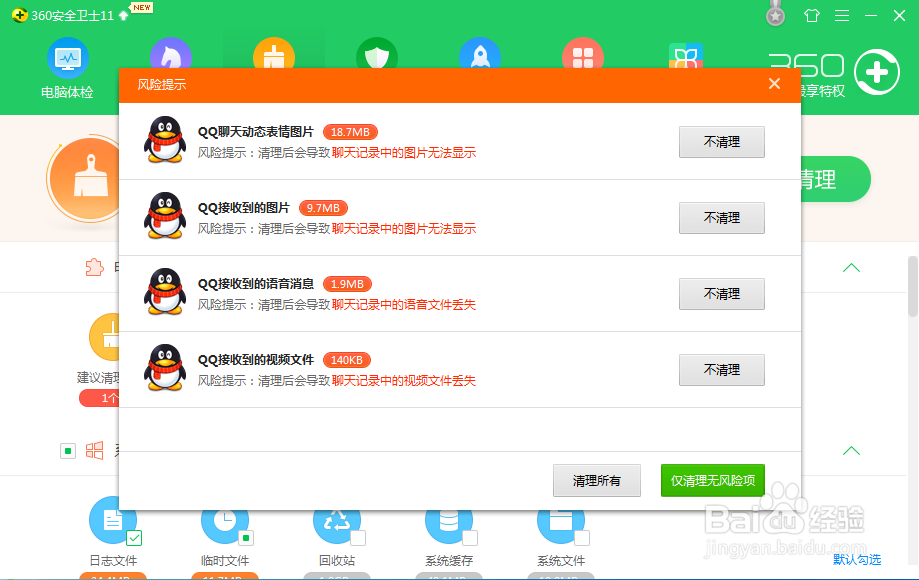Check the 系统缓存 checkbox
This screenshot has height=580, width=919.
coord(470,538)
